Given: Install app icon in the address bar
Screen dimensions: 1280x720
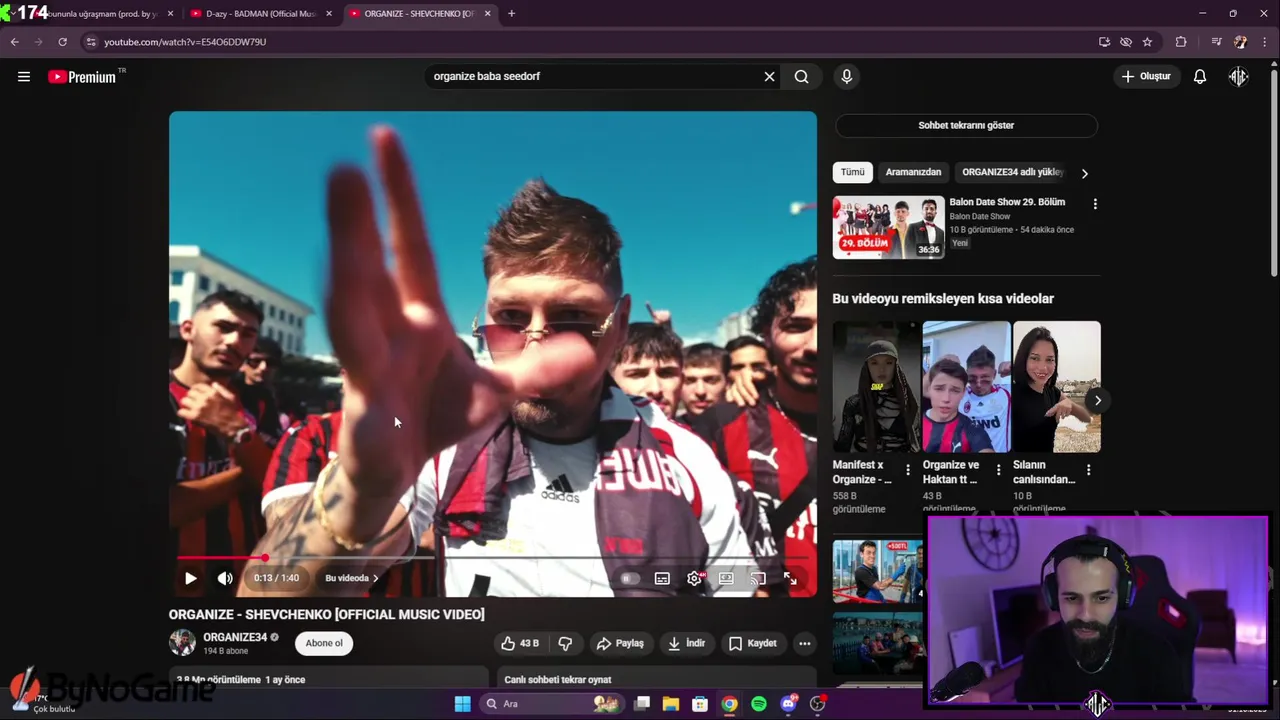Looking at the screenshot, I should click(1104, 42).
